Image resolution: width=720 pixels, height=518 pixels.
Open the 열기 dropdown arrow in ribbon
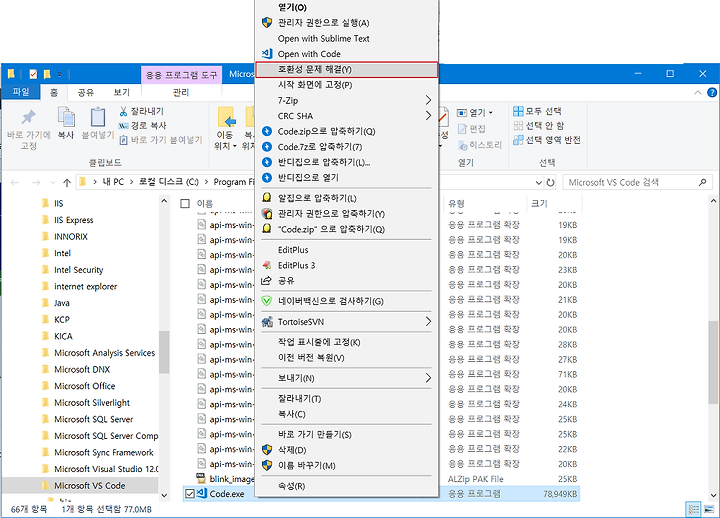coord(490,113)
